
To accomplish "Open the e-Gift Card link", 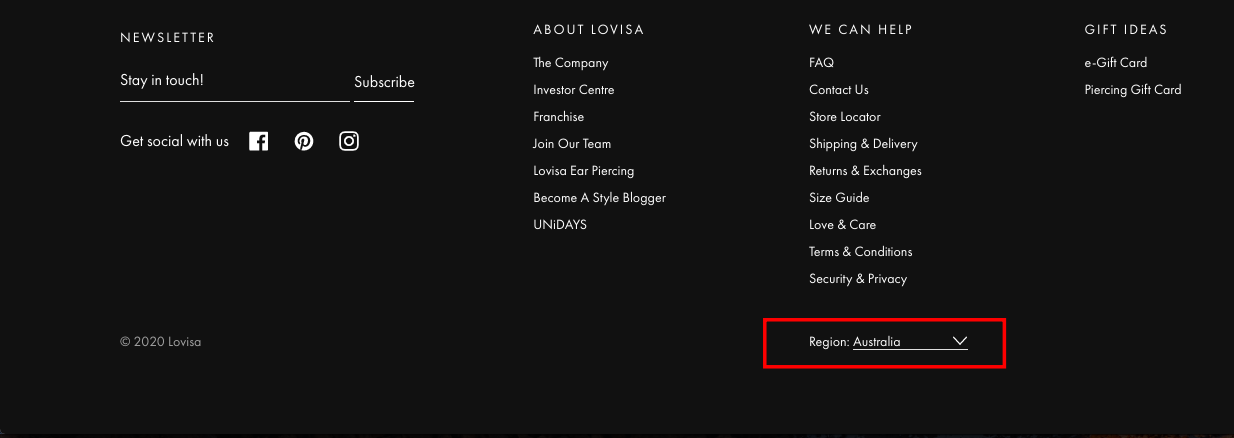I will [1115, 63].
